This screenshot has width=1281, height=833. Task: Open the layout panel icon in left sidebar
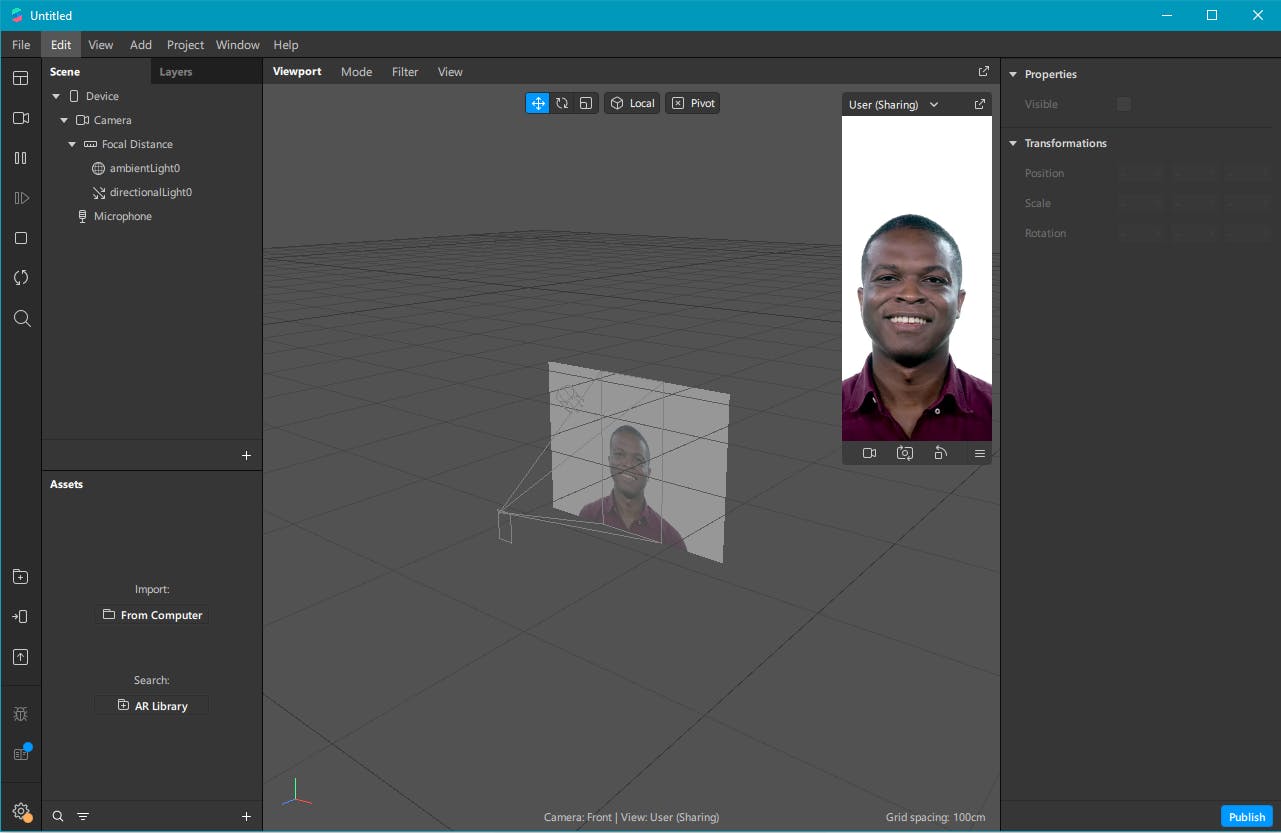(x=21, y=78)
